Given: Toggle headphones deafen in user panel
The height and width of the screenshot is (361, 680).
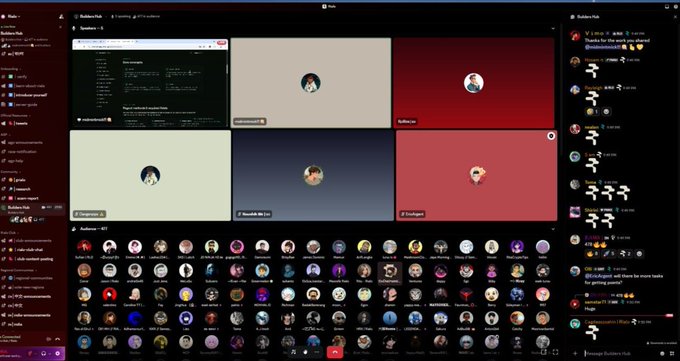Looking at the screenshot, I should click(x=44, y=353).
